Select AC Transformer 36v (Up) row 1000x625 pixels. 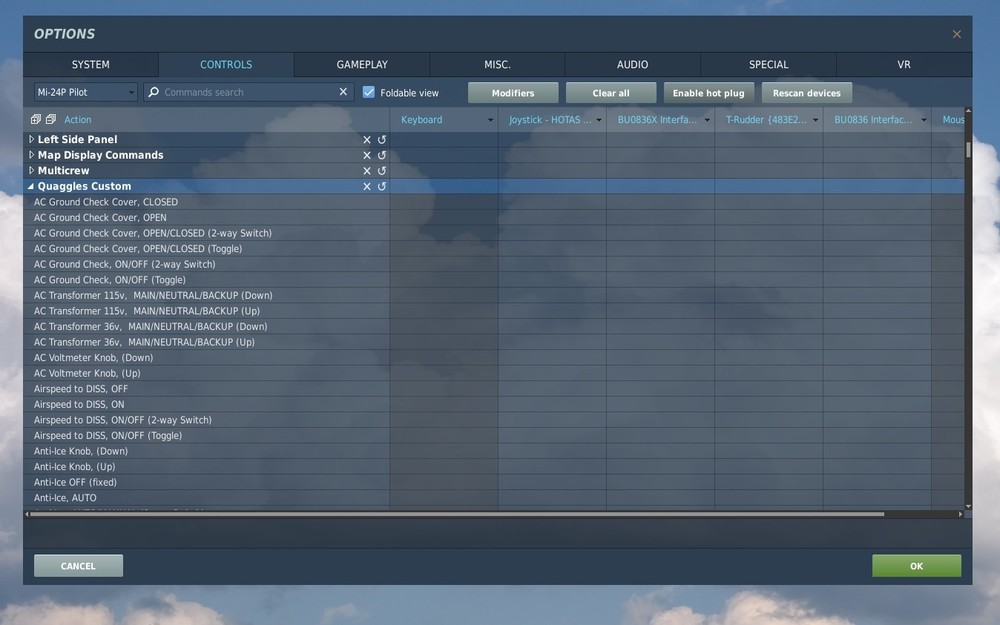coord(207,342)
